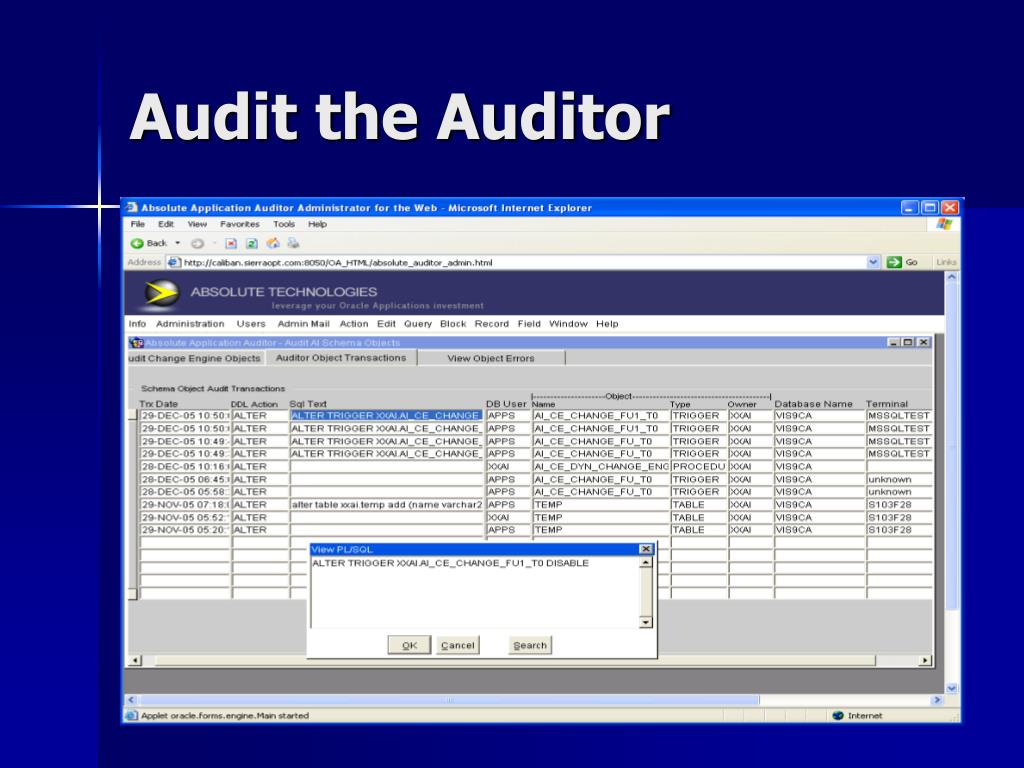Click Trx Date 29-NOV-05 05:20 cell
Screen dimensions: 1024x768
pos(185,530)
